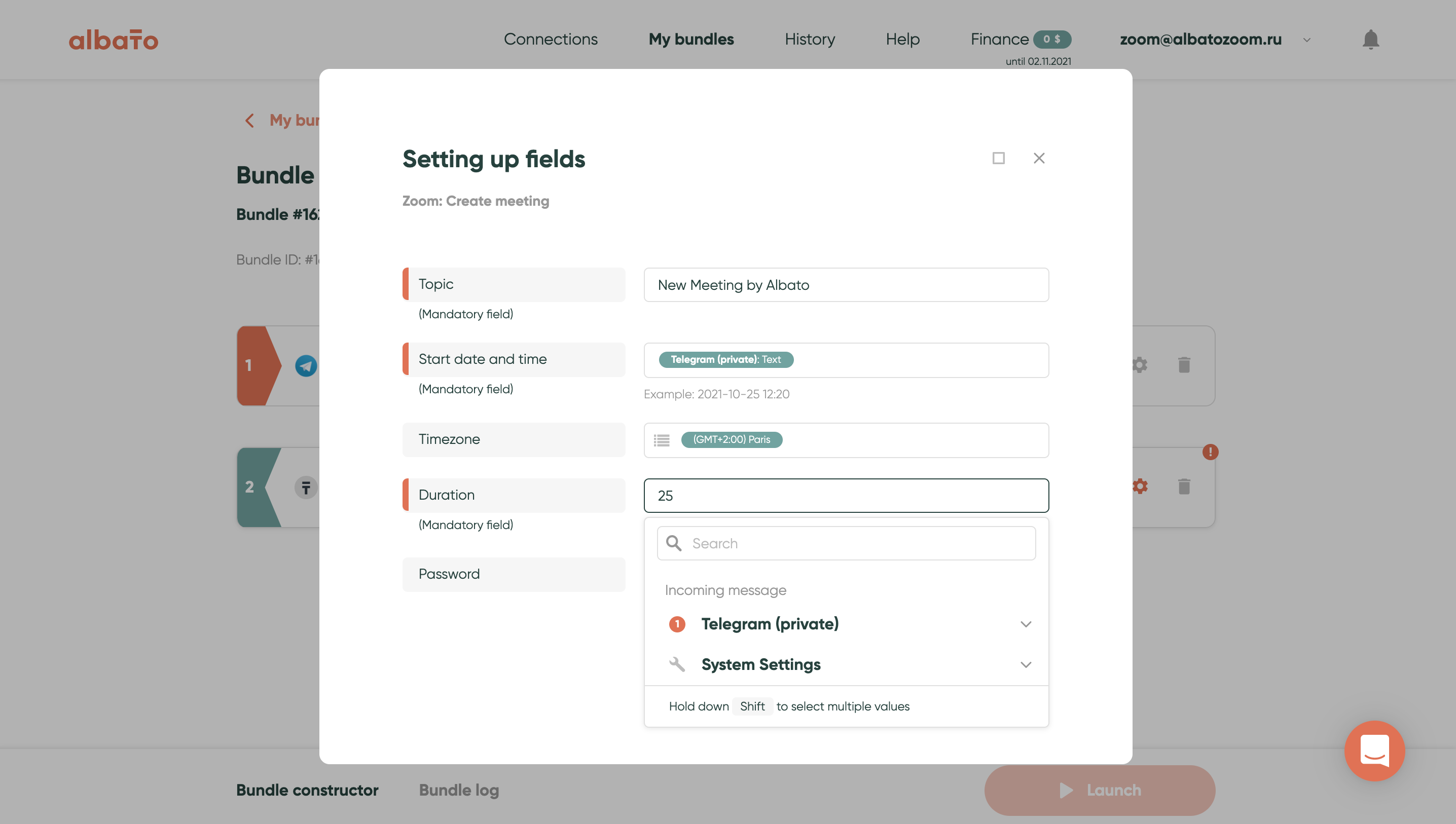1456x824 pixels.
Task: Expand the System Settings section
Action: point(1026,664)
